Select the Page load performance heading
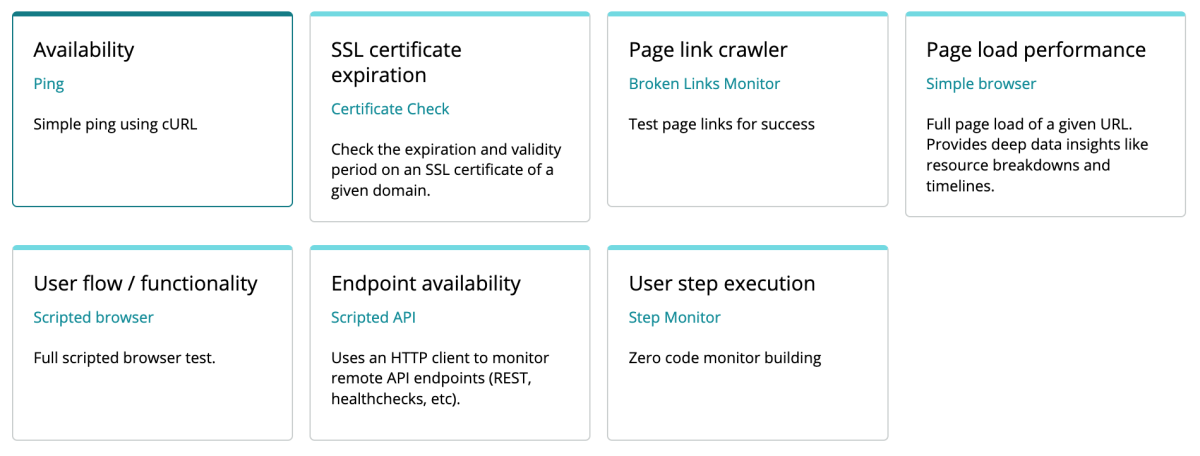The image size is (1200, 456). click(x=1036, y=50)
